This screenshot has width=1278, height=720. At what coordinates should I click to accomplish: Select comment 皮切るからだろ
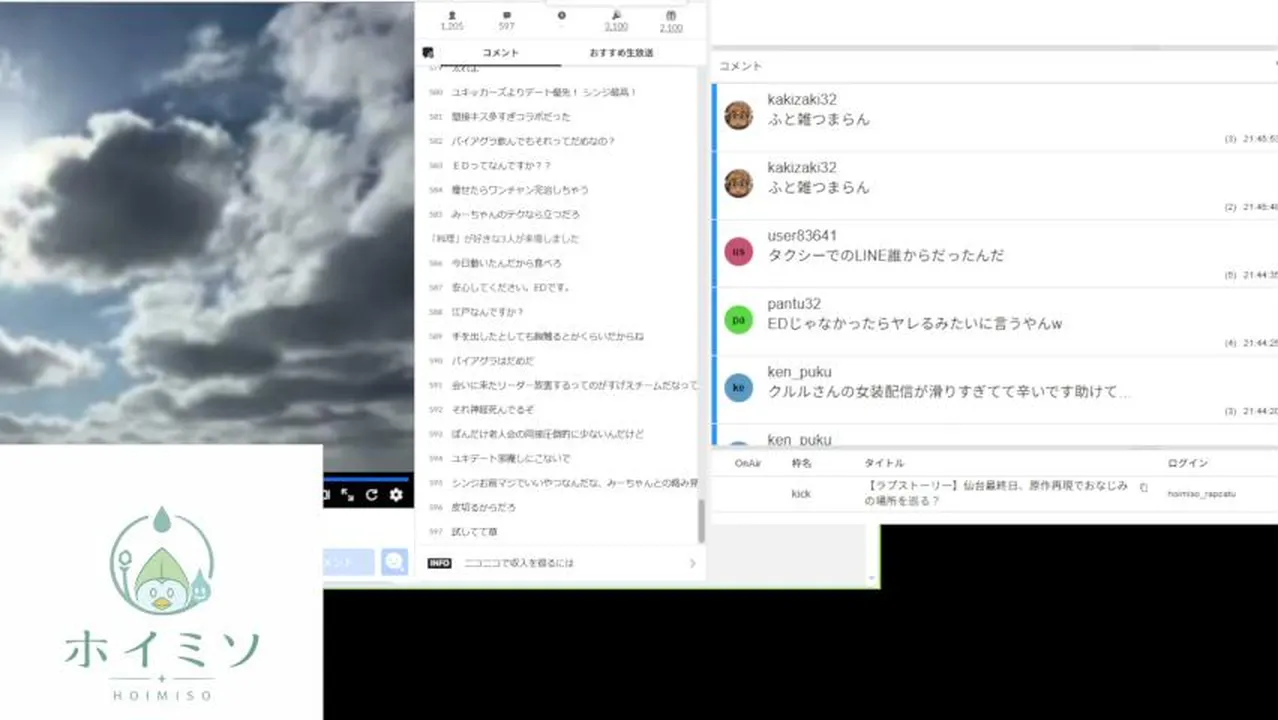[484, 507]
